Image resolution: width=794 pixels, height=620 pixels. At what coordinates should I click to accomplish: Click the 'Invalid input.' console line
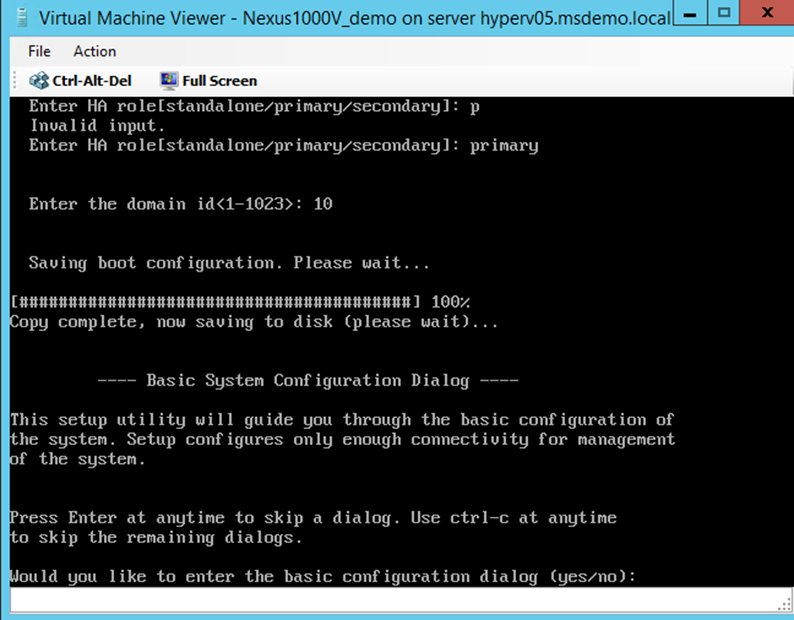click(97, 125)
